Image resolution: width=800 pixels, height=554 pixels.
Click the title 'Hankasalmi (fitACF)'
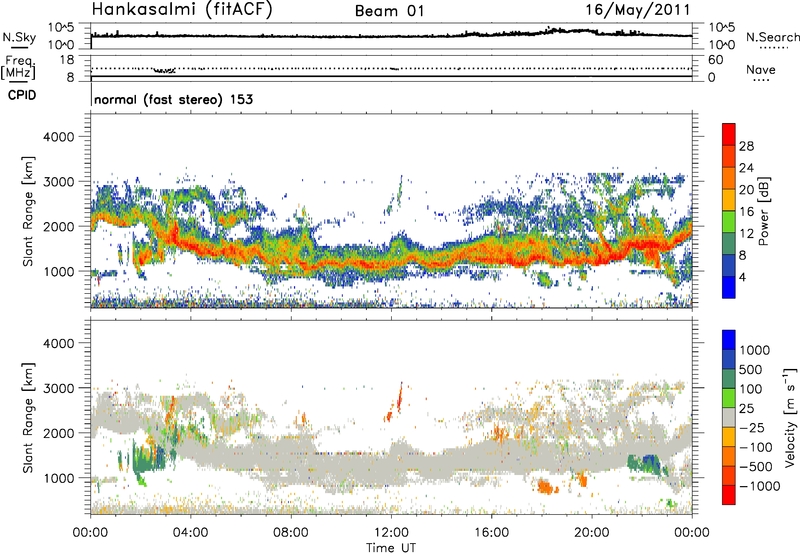tap(182, 9)
